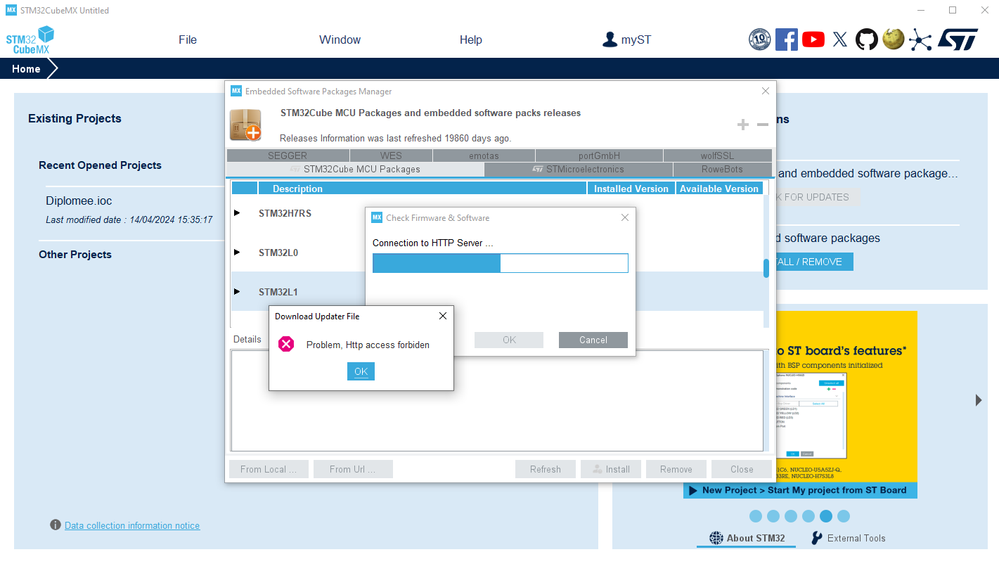Switch to the About STM32 tab
Image resolution: width=999 pixels, height=562 pixels.
pyautogui.click(x=747, y=538)
